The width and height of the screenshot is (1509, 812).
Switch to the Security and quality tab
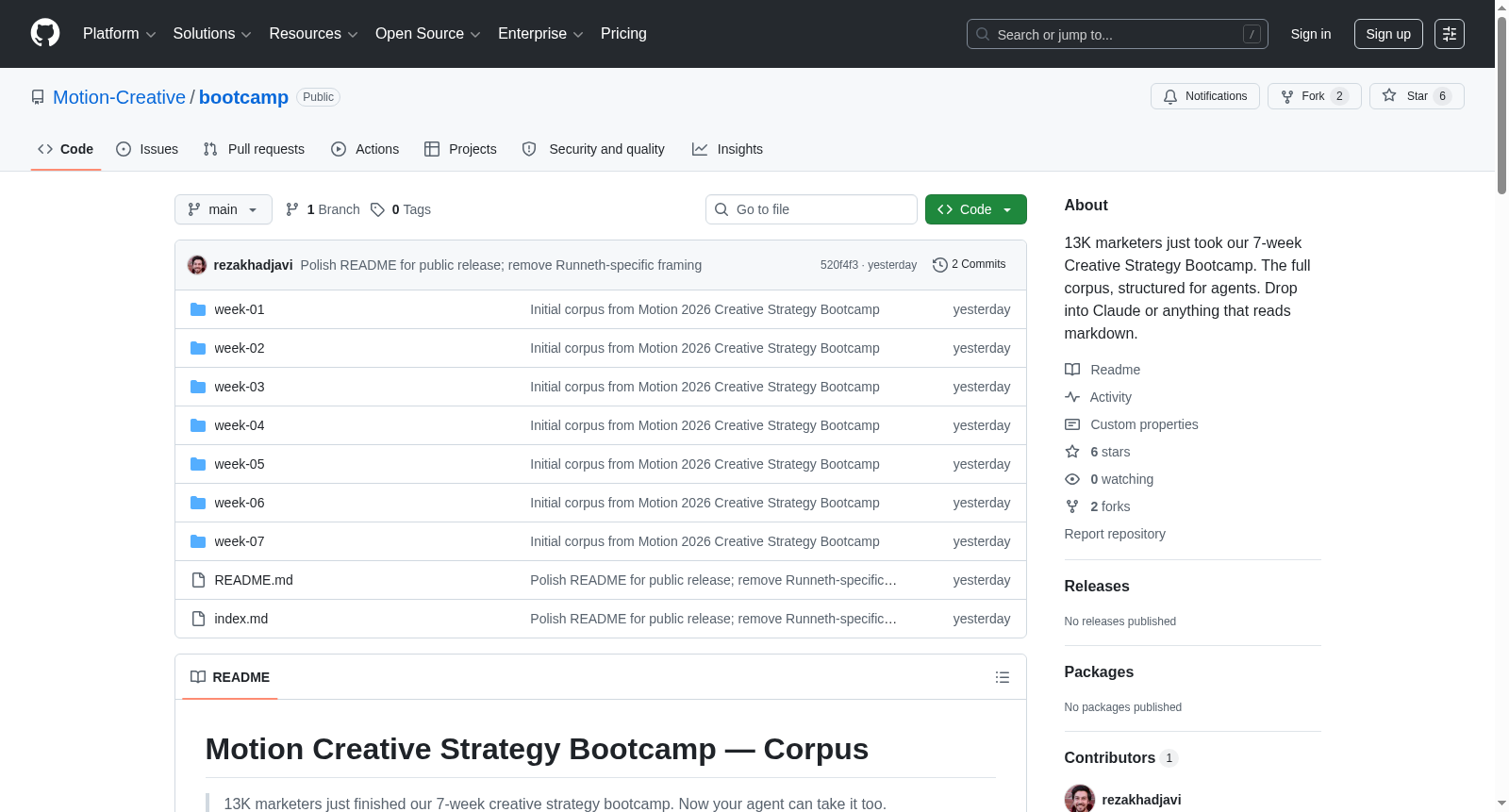pyautogui.click(x=593, y=149)
